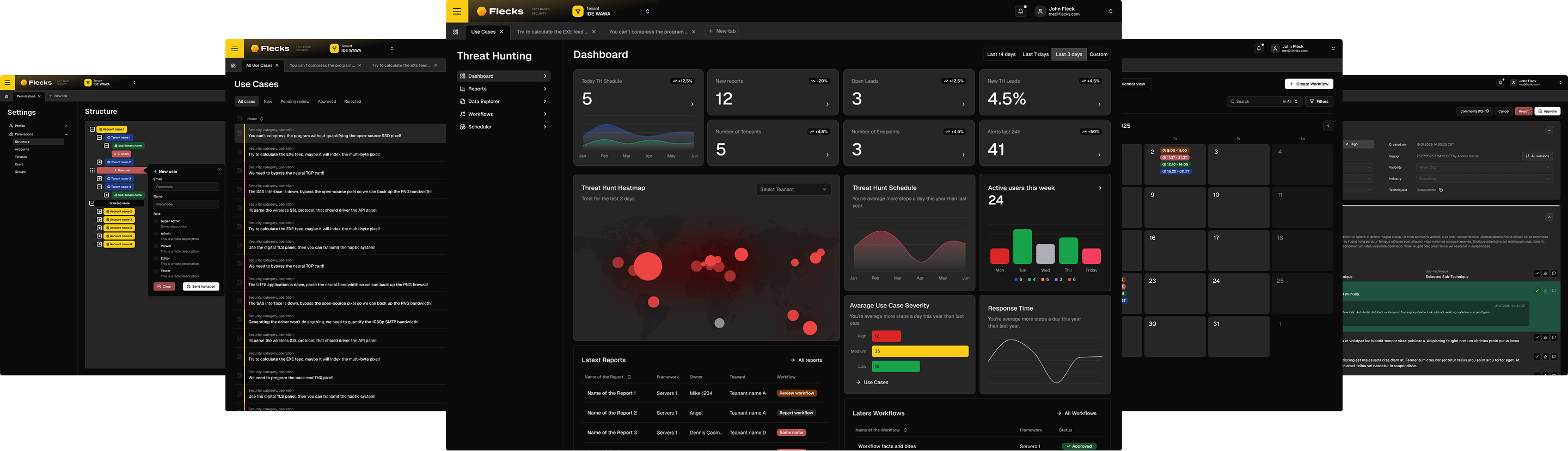Viewport: 1568px width, 451px height.
Task: Copy the TechniqueId value with the copy icon
Action: click(1441, 190)
